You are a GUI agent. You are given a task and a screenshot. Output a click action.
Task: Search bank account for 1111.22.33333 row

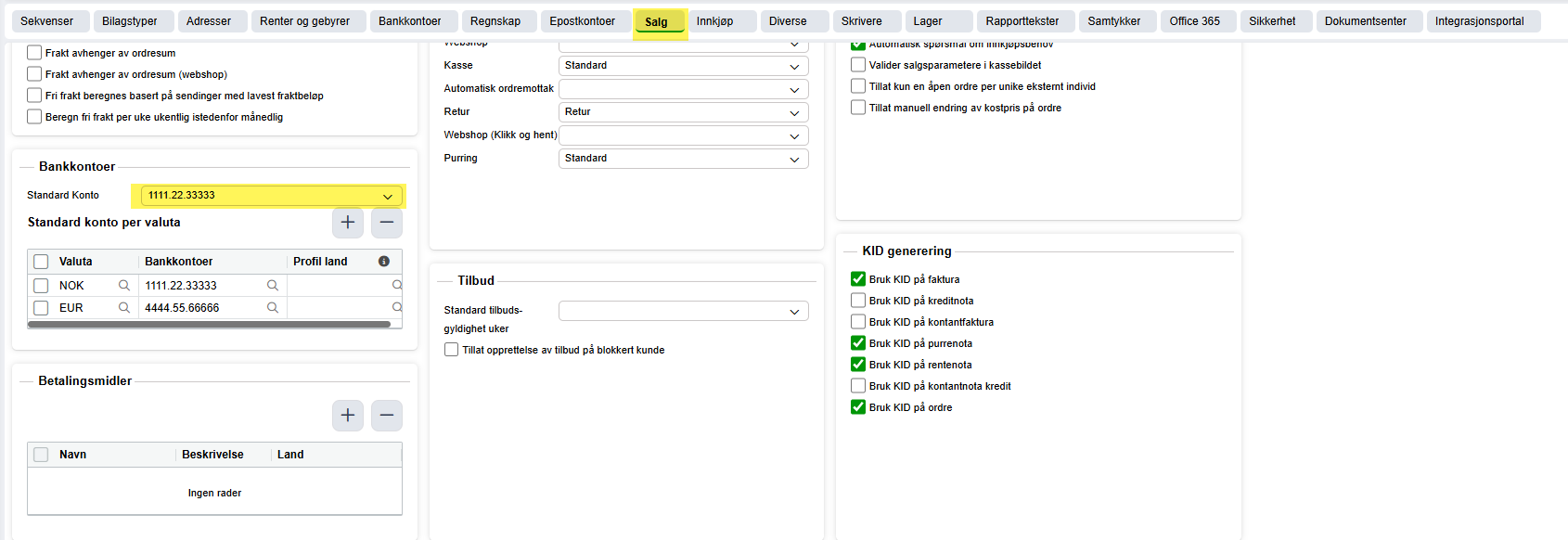pyautogui.click(x=273, y=286)
